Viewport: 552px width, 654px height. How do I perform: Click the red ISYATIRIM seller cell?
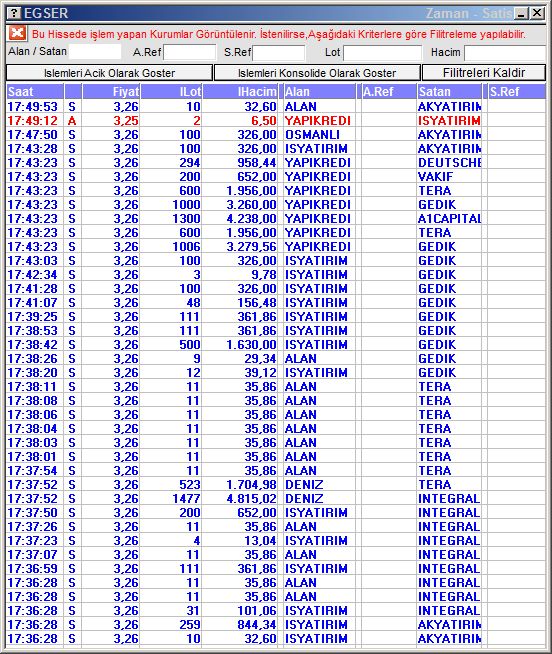449,121
